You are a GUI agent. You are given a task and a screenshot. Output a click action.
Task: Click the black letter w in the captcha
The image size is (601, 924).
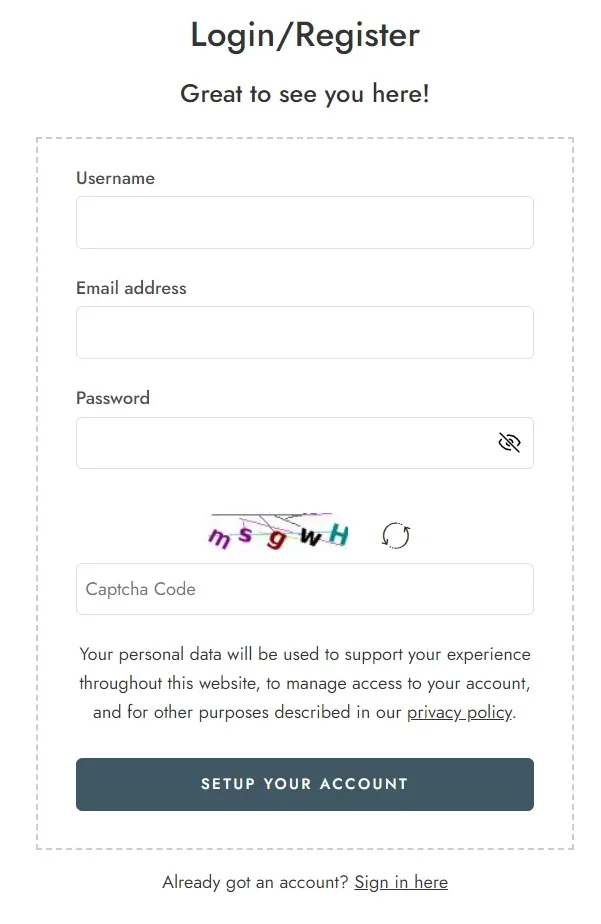point(310,536)
